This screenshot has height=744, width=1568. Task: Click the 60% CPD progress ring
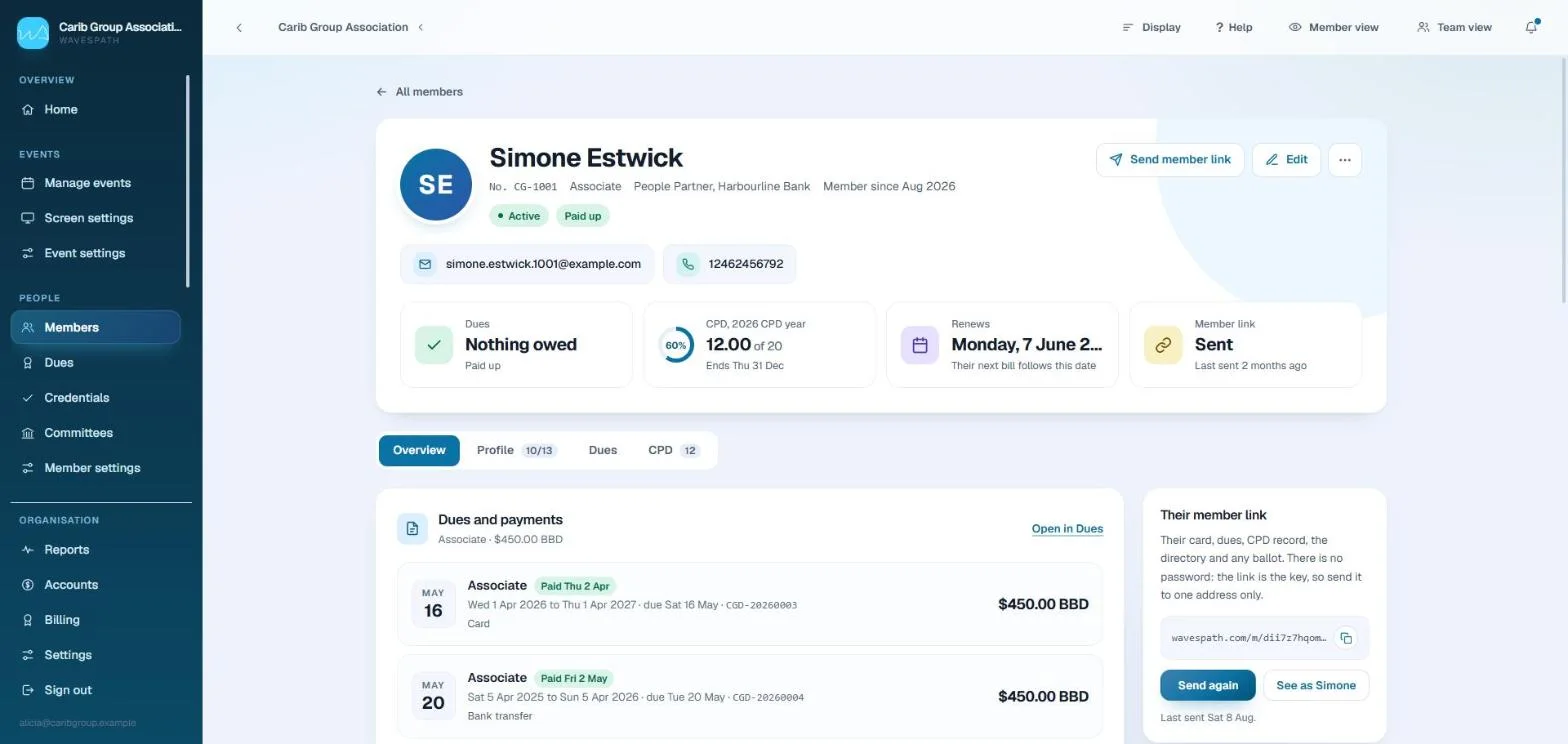[676, 345]
